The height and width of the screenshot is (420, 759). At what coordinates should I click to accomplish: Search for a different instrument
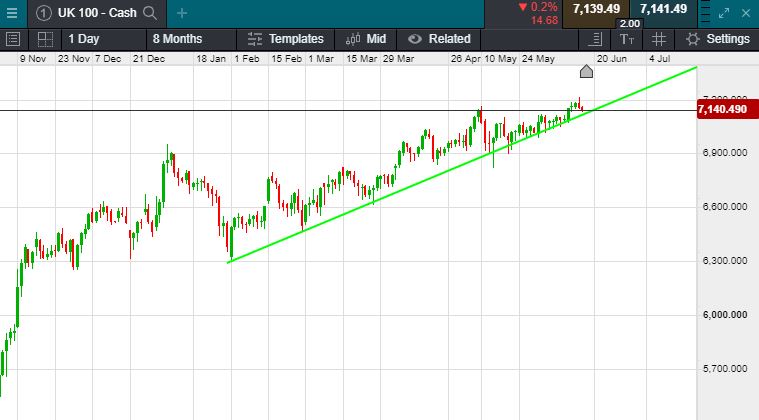[150, 13]
